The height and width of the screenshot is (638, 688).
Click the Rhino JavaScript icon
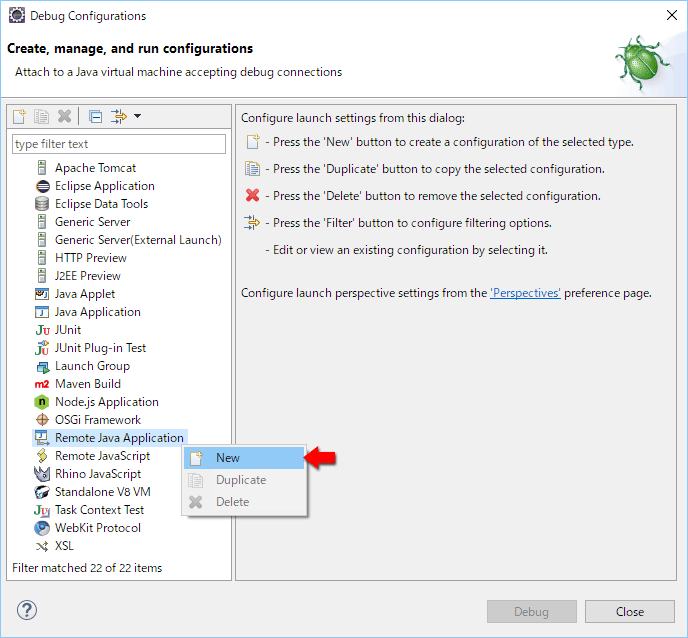tap(42, 474)
